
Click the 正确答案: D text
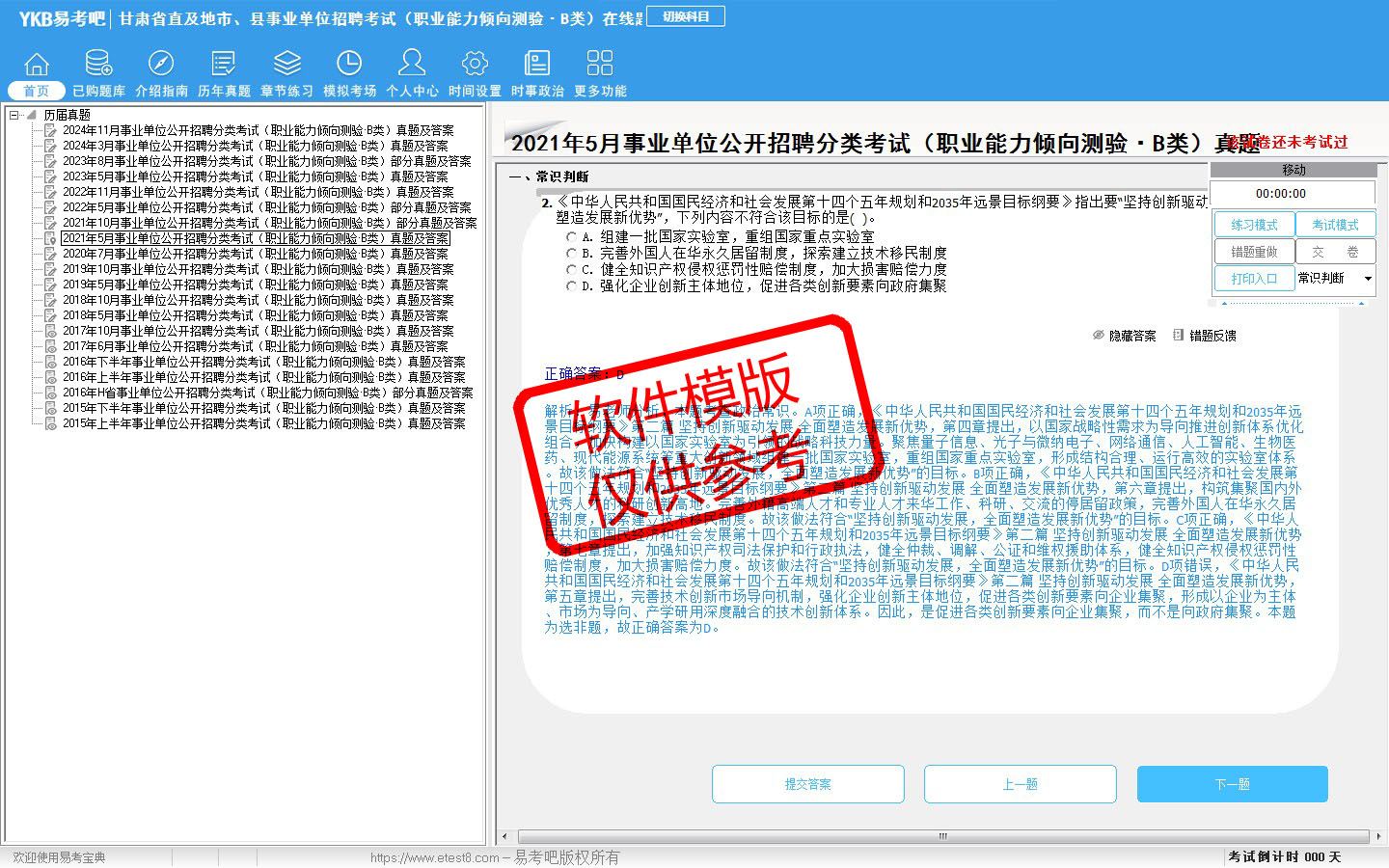pyautogui.click(x=585, y=374)
